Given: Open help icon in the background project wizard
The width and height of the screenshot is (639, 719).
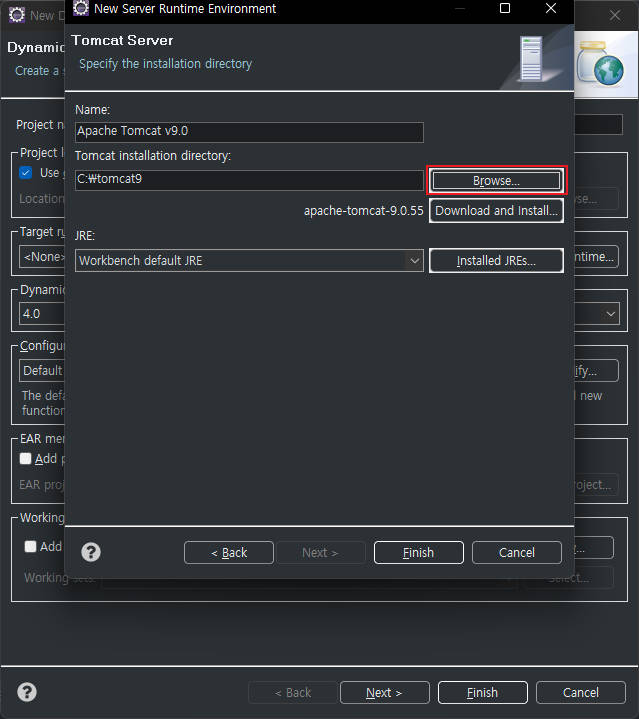Looking at the screenshot, I should (27, 692).
